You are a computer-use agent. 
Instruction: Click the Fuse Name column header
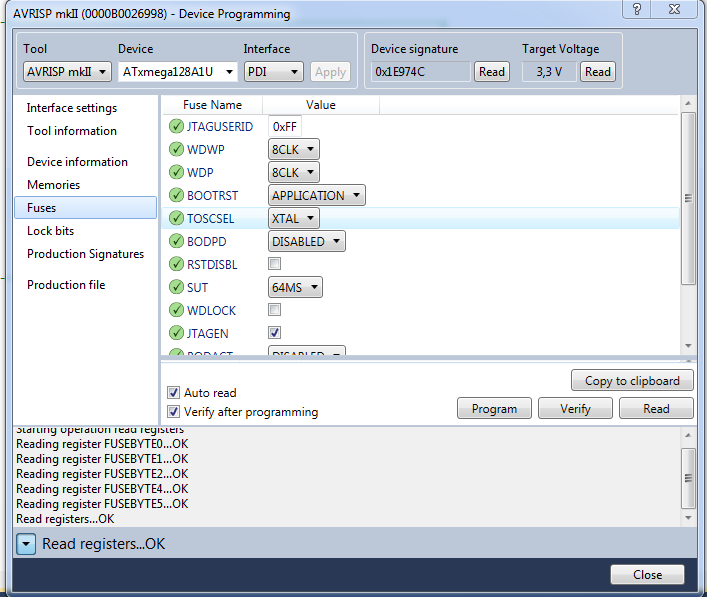212,105
